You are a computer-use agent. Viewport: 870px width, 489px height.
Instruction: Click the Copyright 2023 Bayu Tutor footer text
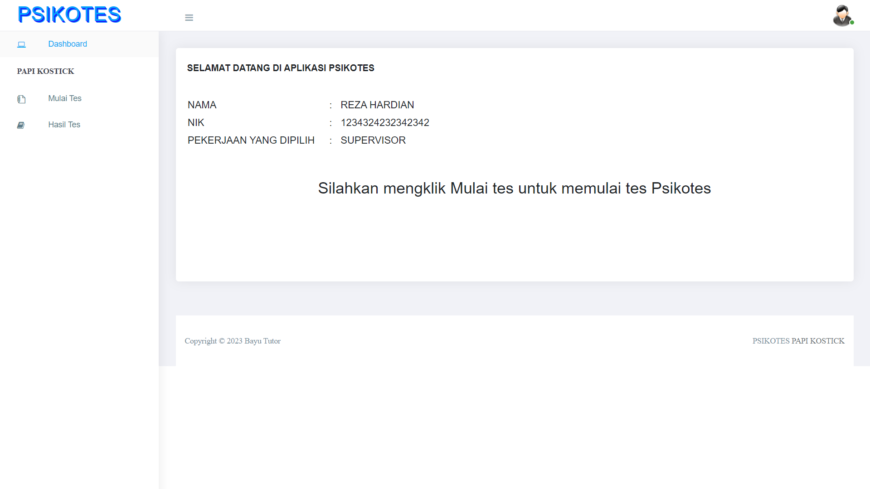click(x=232, y=341)
